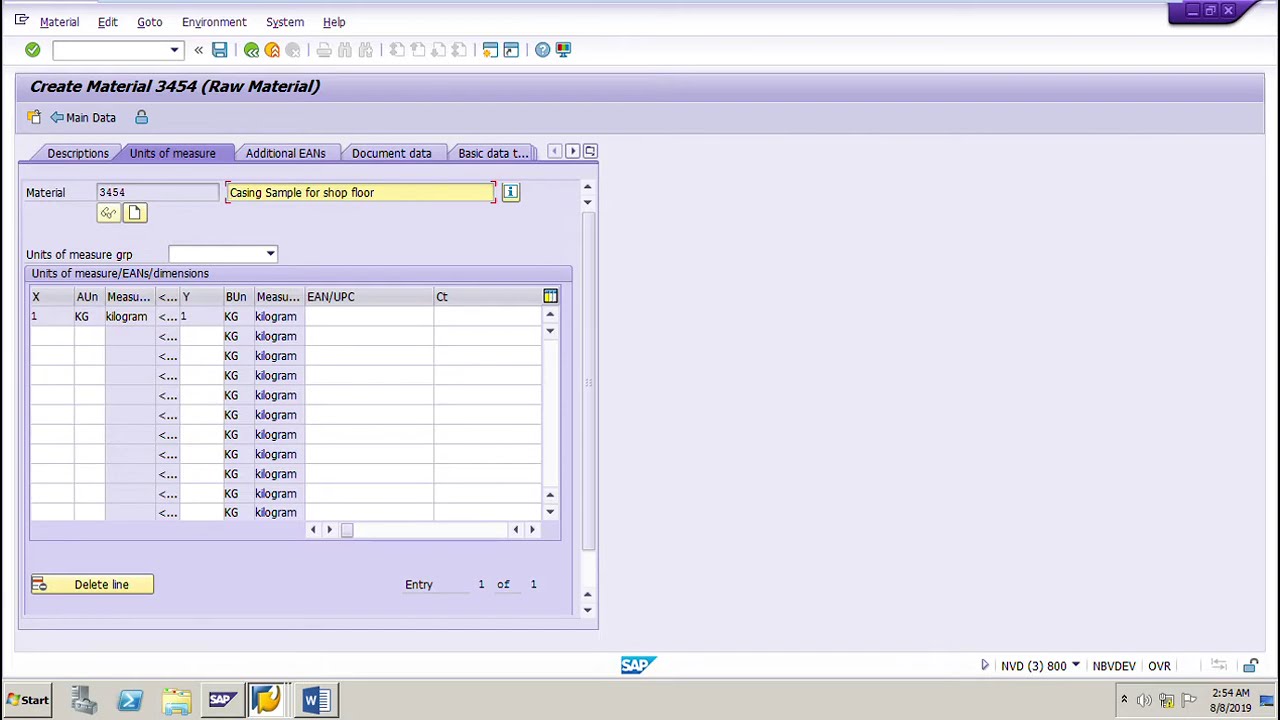Image resolution: width=1280 pixels, height=720 pixels.
Task: Open the Environment menu
Action: click(x=214, y=22)
